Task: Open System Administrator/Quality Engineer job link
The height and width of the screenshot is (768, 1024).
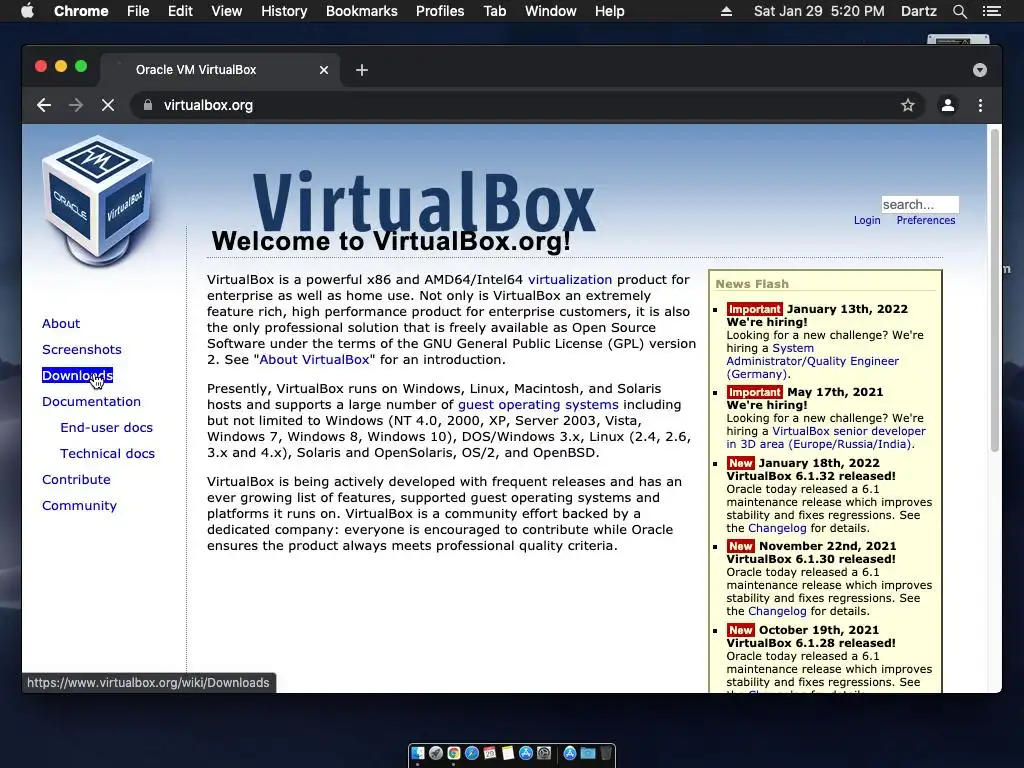Action: (x=812, y=361)
